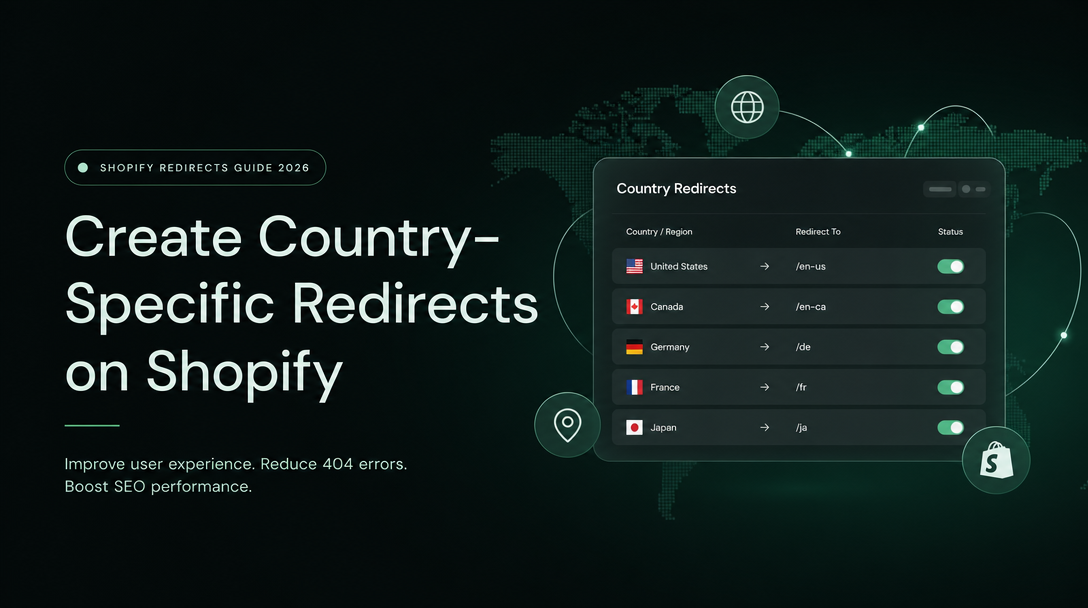
Task: Click the Japan country name
Action: [663, 428]
